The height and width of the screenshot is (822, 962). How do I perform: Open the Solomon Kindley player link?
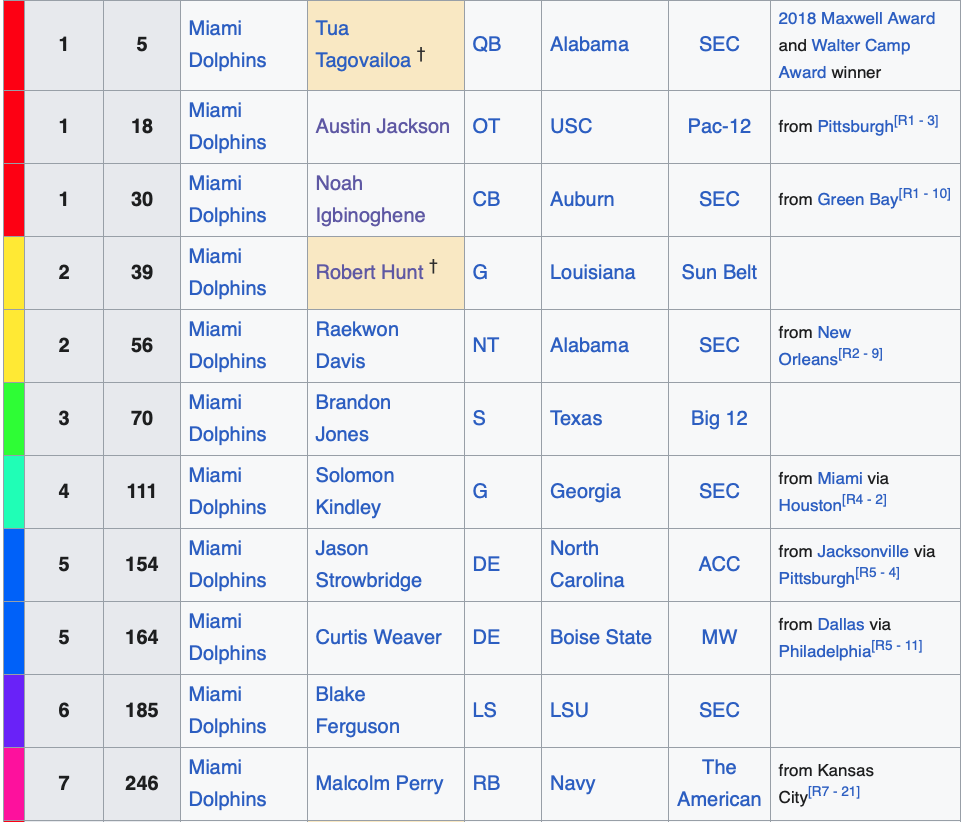click(355, 491)
